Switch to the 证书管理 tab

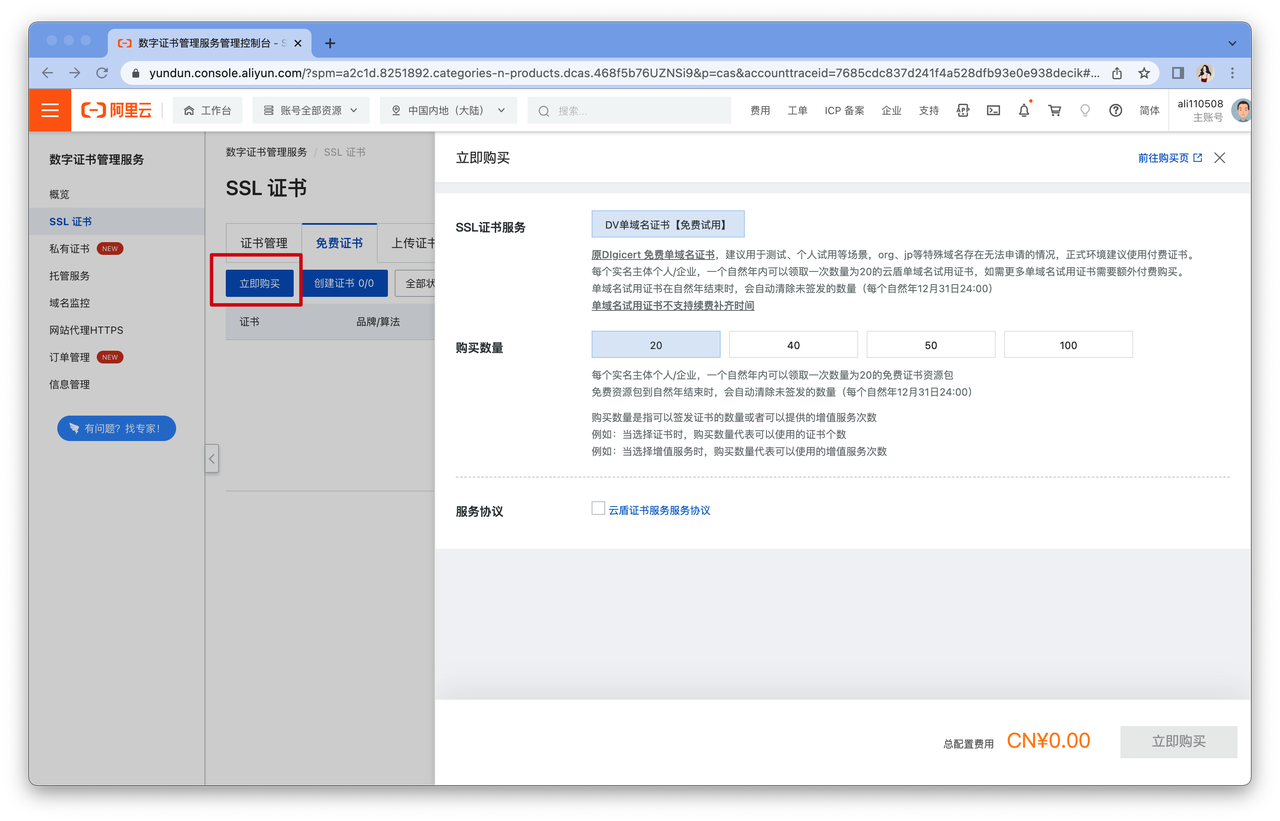264,243
